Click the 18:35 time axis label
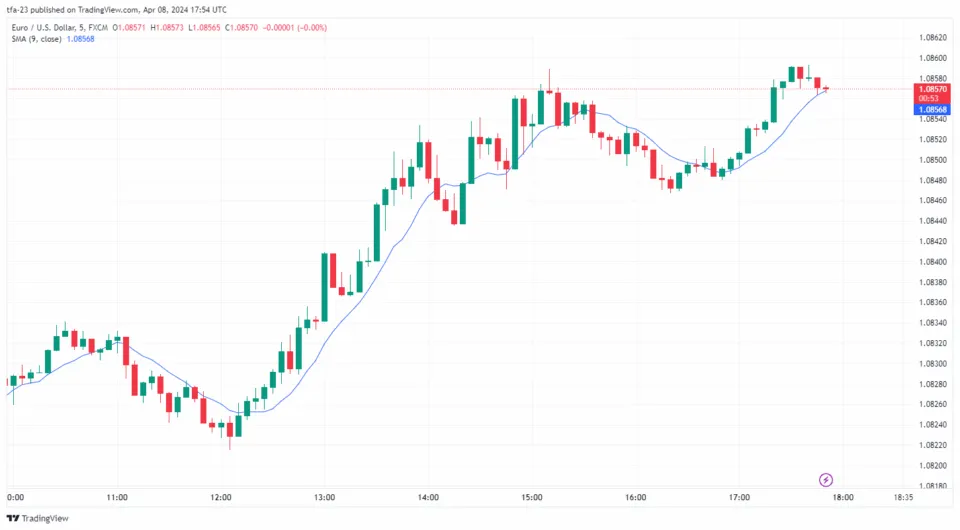 [905, 497]
